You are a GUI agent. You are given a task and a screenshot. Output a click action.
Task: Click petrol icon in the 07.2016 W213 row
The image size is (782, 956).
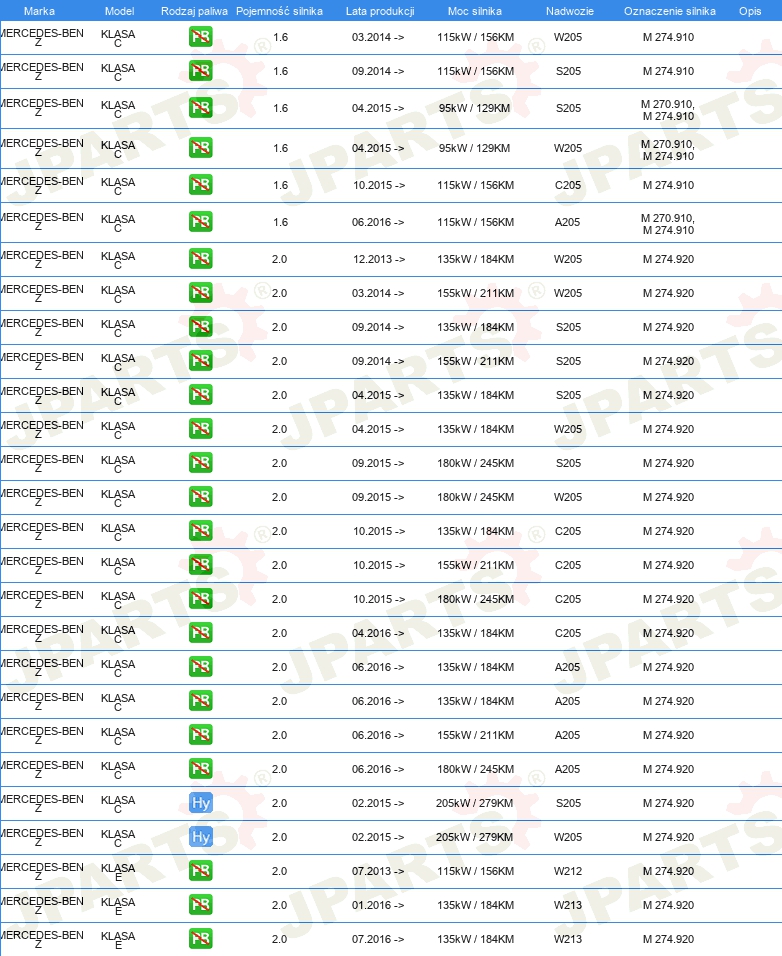coord(201,939)
